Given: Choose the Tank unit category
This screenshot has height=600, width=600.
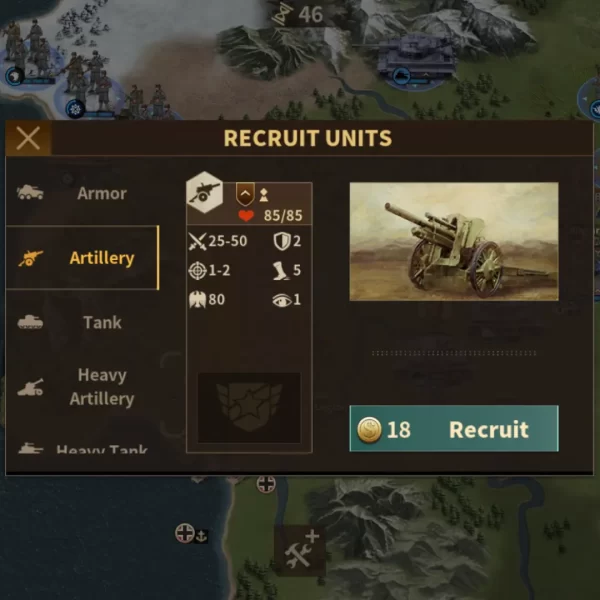Looking at the screenshot, I should tap(82, 322).
